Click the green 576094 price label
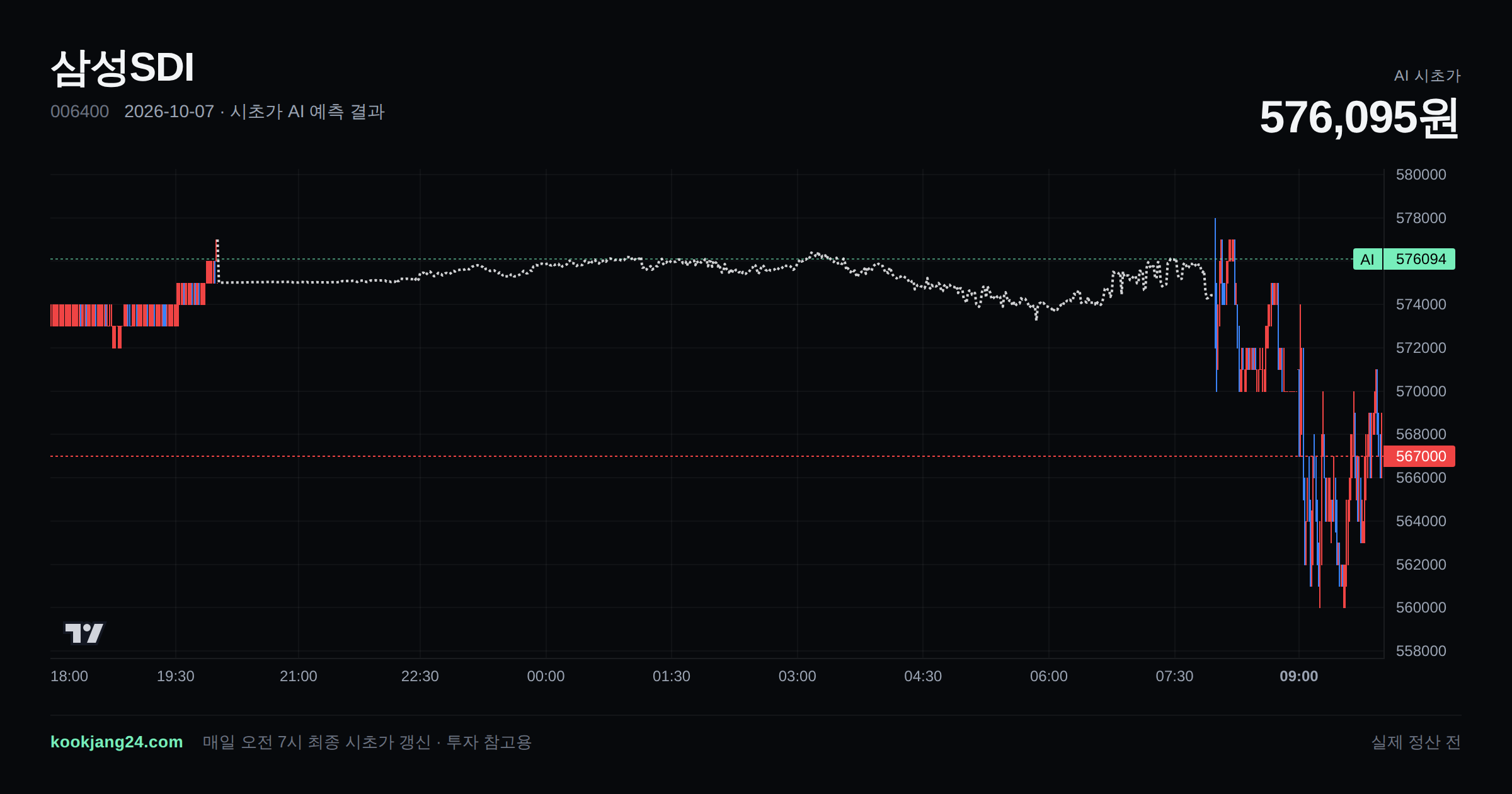1512x794 pixels. click(x=1420, y=259)
